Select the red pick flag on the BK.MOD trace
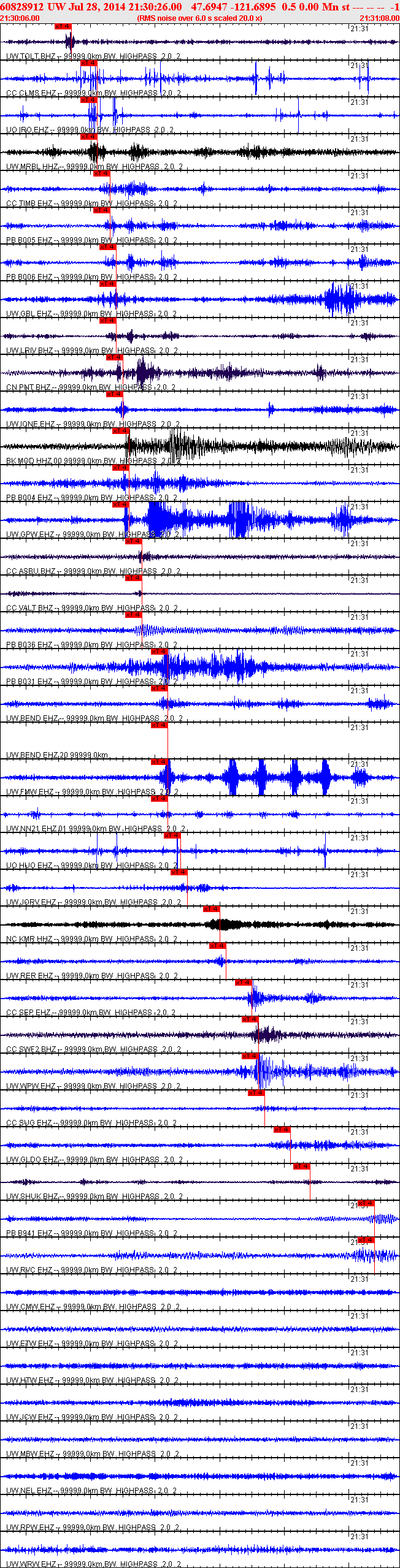This screenshot has width=400, height=1568. pos(121,431)
